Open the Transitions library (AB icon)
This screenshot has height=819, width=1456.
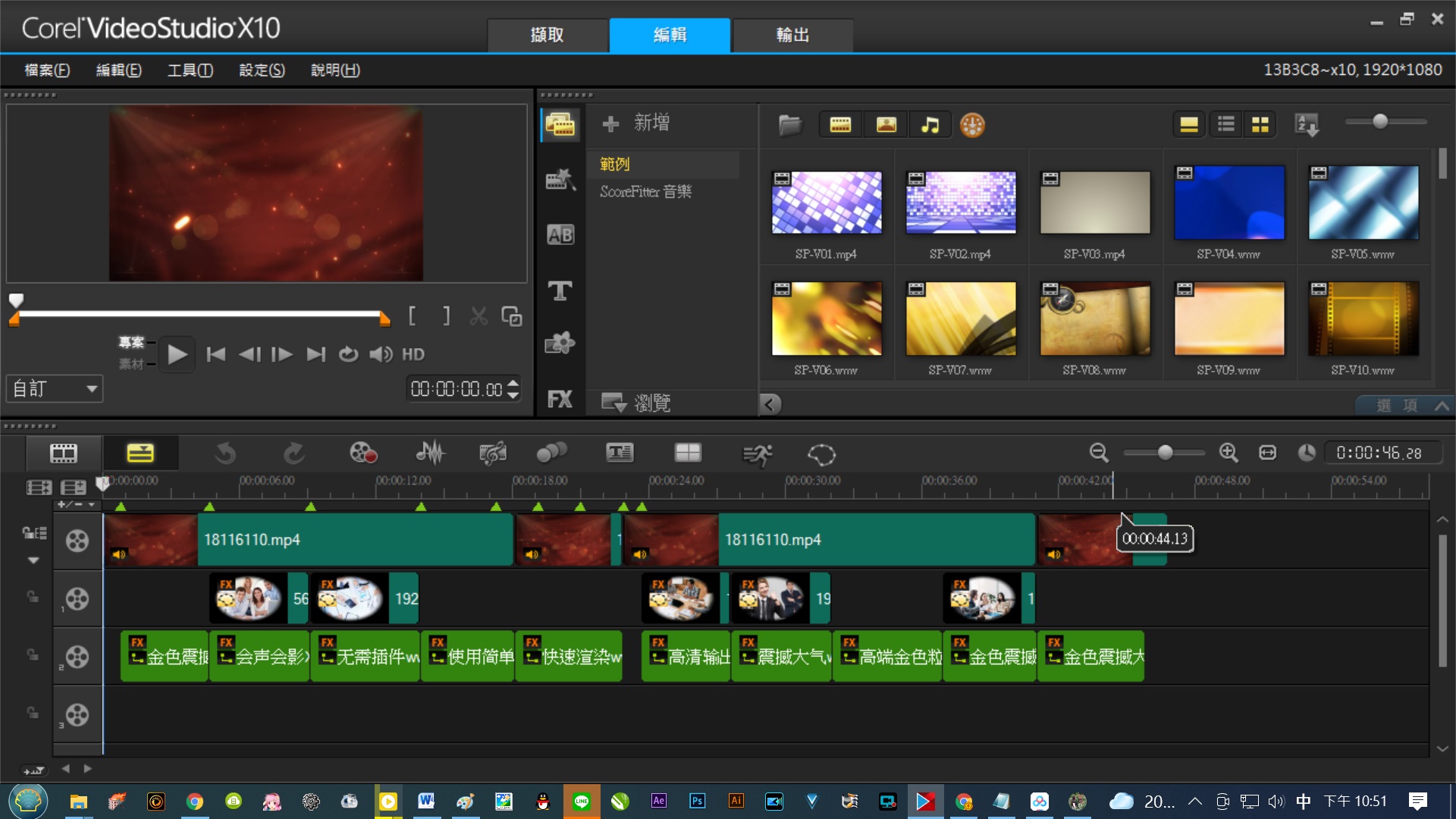(x=560, y=235)
